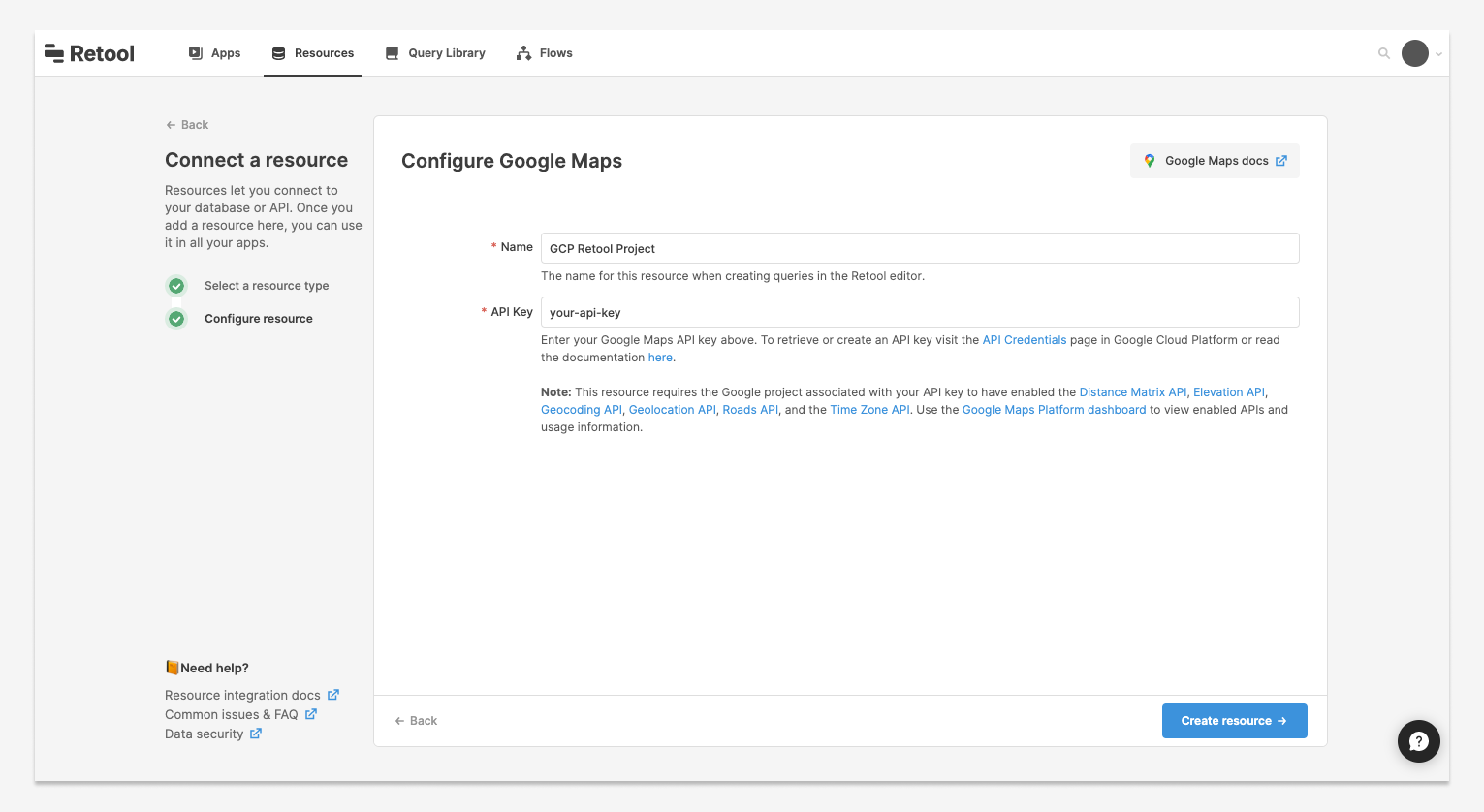1484x812 pixels.
Task: Open Resource integration docs link
Action: 242,696
